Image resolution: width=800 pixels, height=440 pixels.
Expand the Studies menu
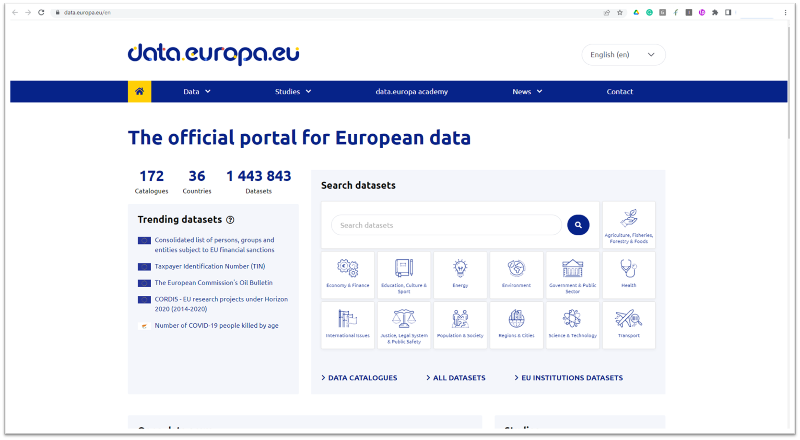tap(293, 91)
